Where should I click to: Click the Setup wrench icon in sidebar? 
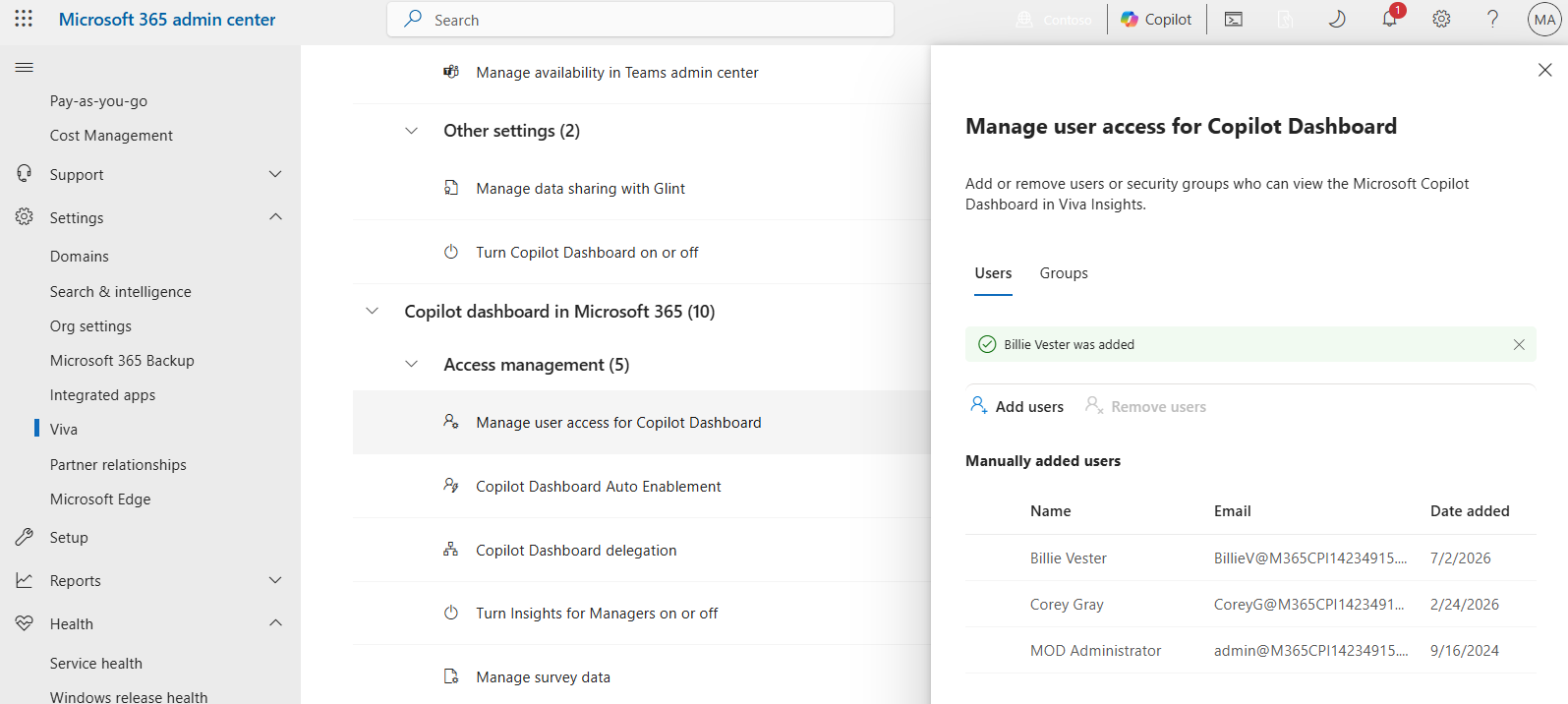pyautogui.click(x=25, y=537)
